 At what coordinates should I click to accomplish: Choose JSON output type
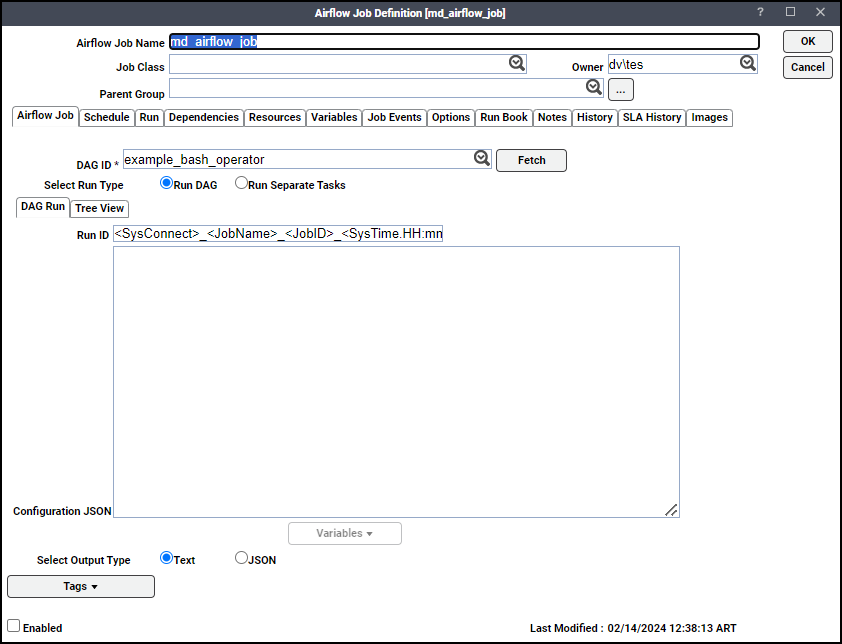[x=241, y=558]
